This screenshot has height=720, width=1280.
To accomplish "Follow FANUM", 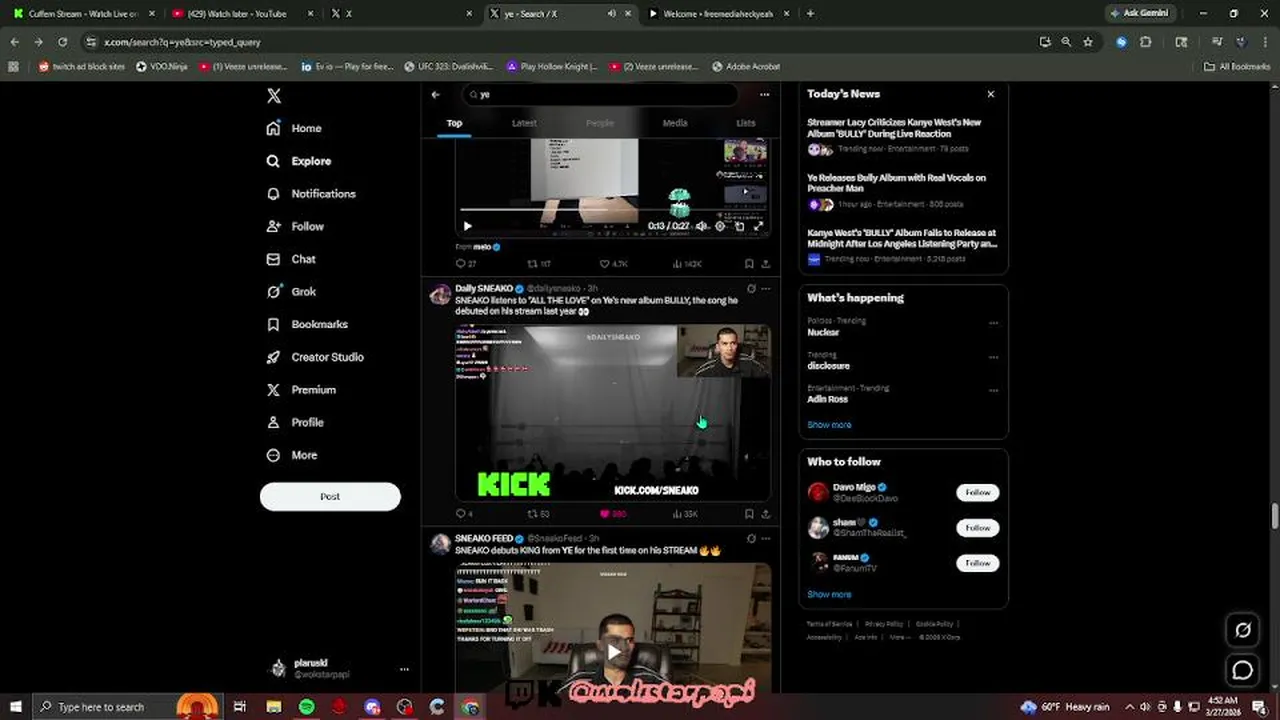I will click(977, 563).
